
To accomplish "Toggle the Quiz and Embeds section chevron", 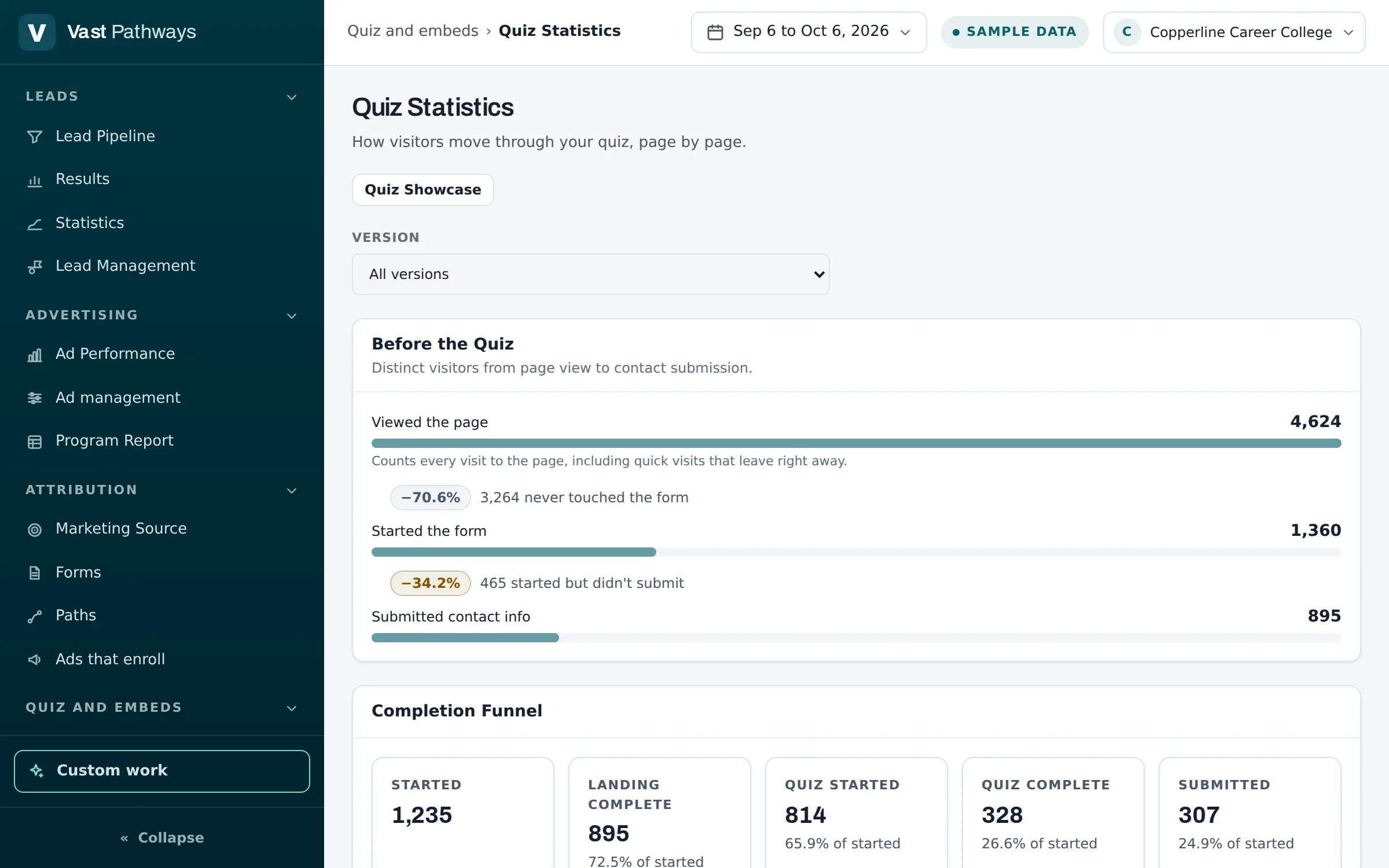I will tap(292, 708).
